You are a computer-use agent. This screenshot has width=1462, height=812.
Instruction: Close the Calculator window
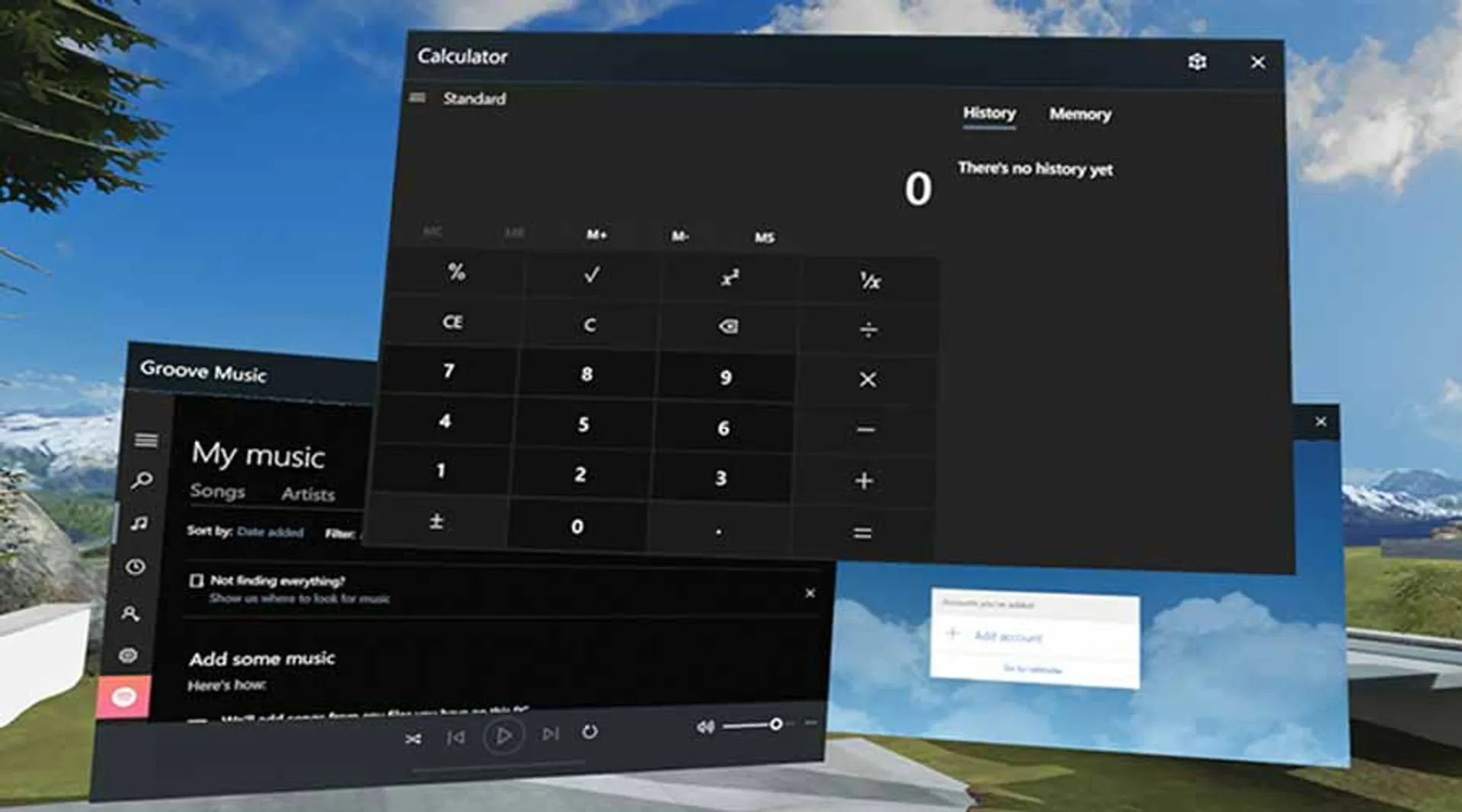point(1258,62)
